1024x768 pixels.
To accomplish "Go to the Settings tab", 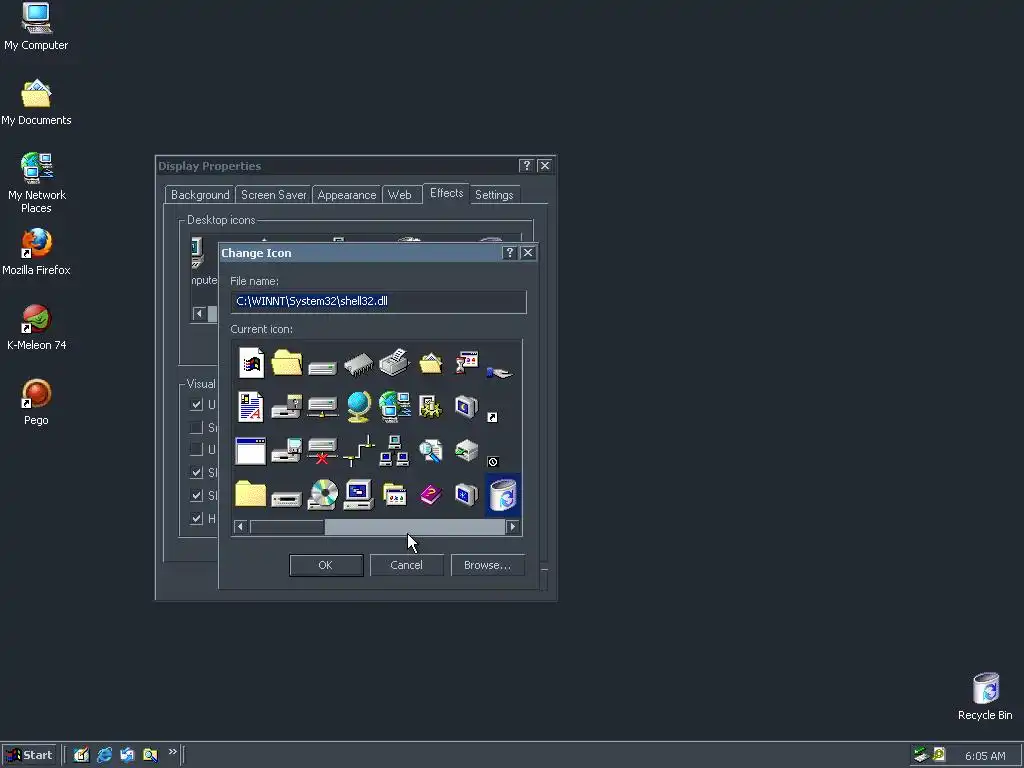I will click(x=494, y=195).
